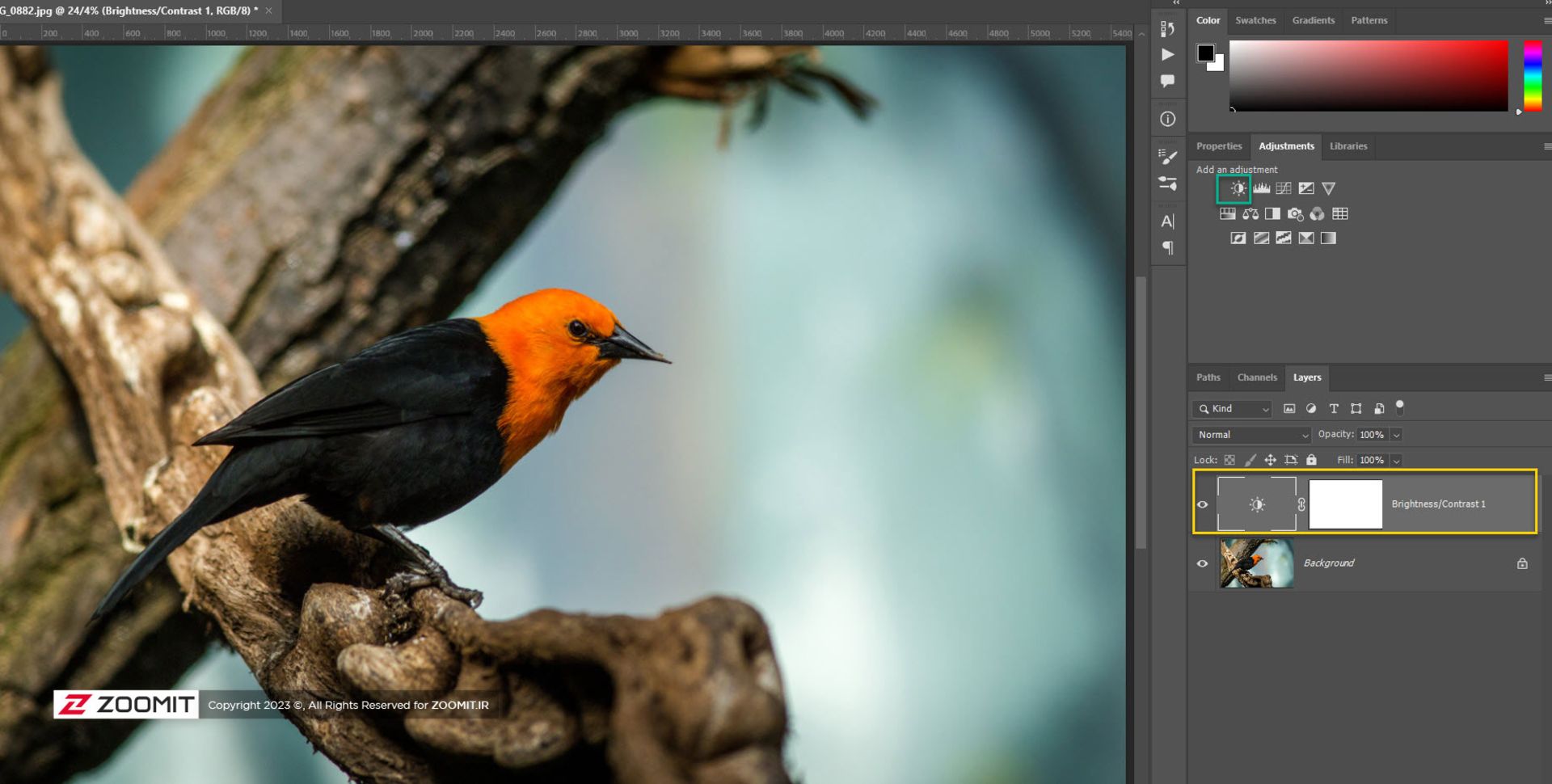Switch to the Channels tab
1552x784 pixels.
pos(1257,377)
